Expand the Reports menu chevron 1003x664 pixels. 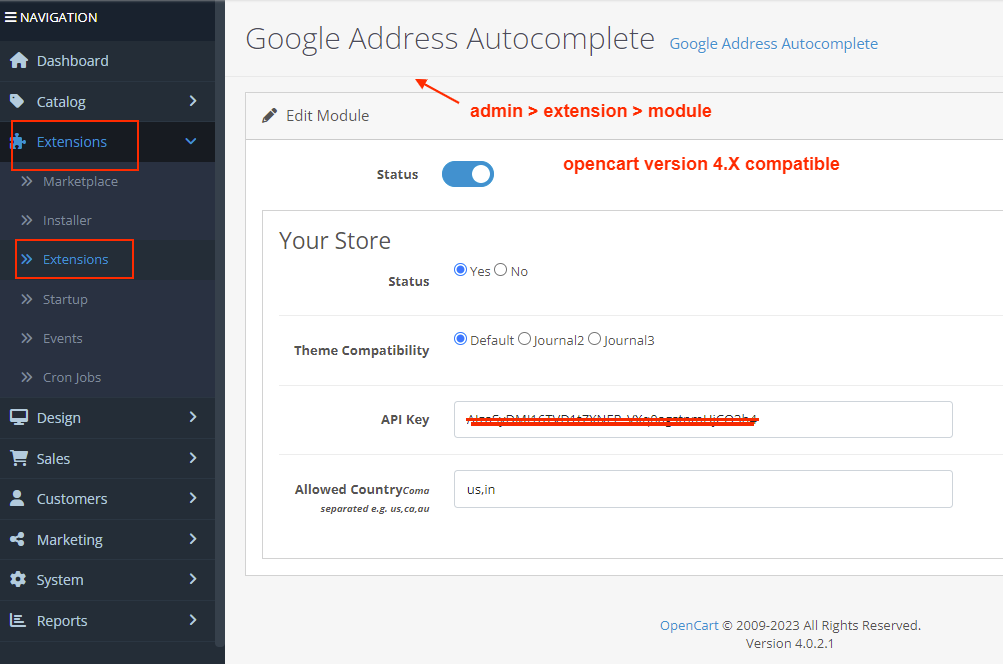pyautogui.click(x=193, y=620)
